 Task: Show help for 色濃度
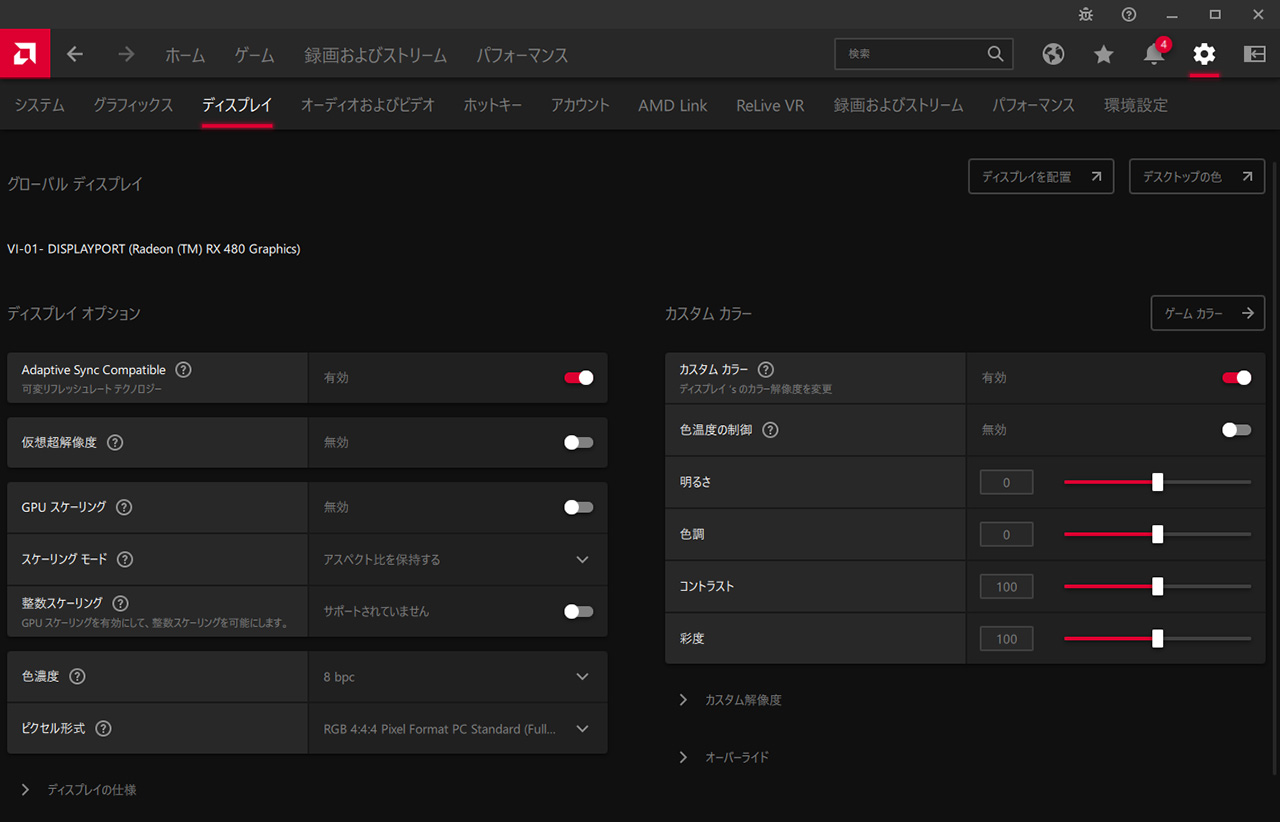[x=77, y=676]
